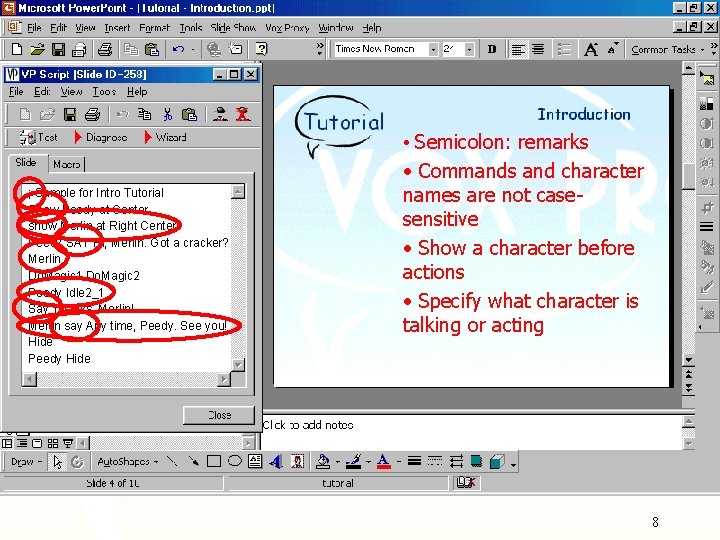Click the Line Color brush icon
720x540 pixels.
[x=353, y=461]
